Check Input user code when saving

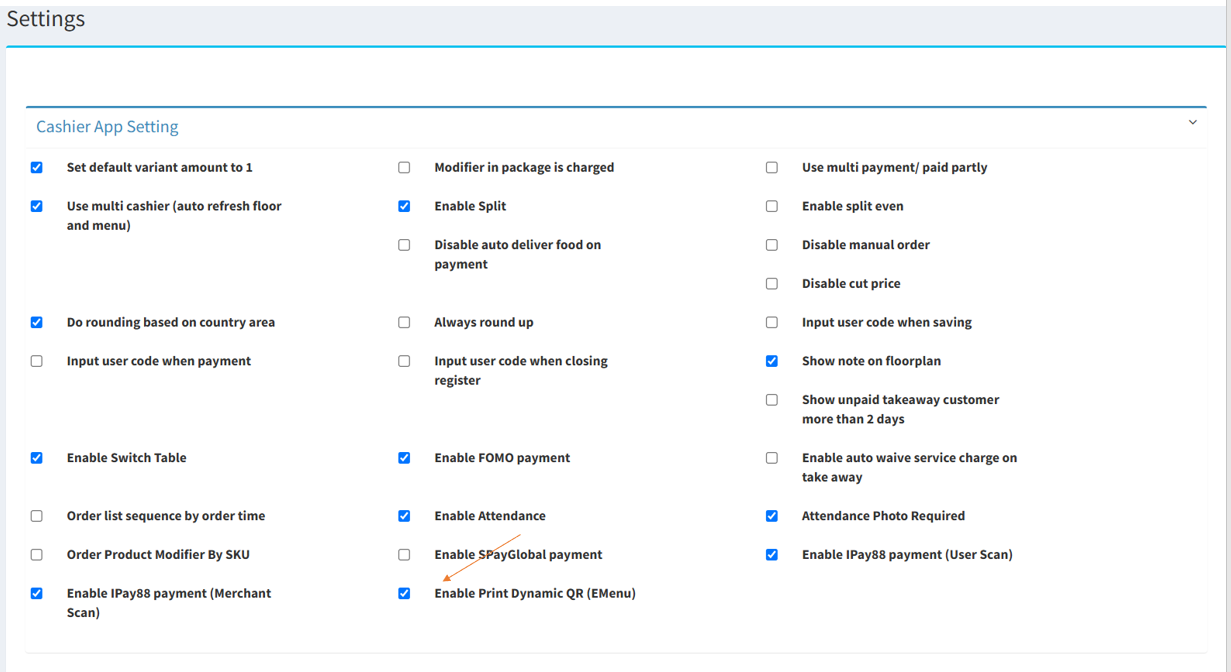[772, 323]
